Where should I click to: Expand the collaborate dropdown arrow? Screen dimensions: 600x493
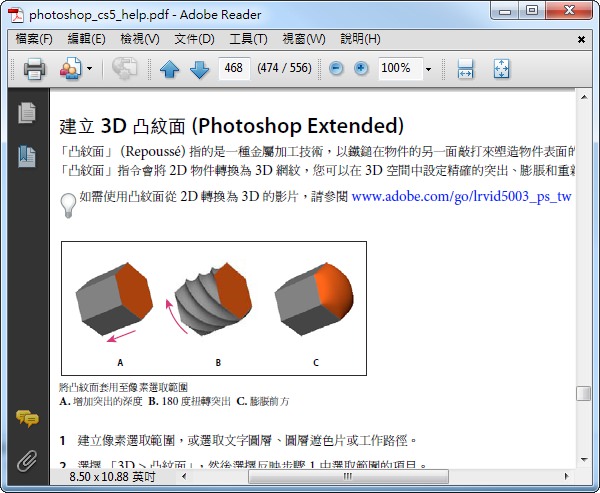click(x=90, y=69)
